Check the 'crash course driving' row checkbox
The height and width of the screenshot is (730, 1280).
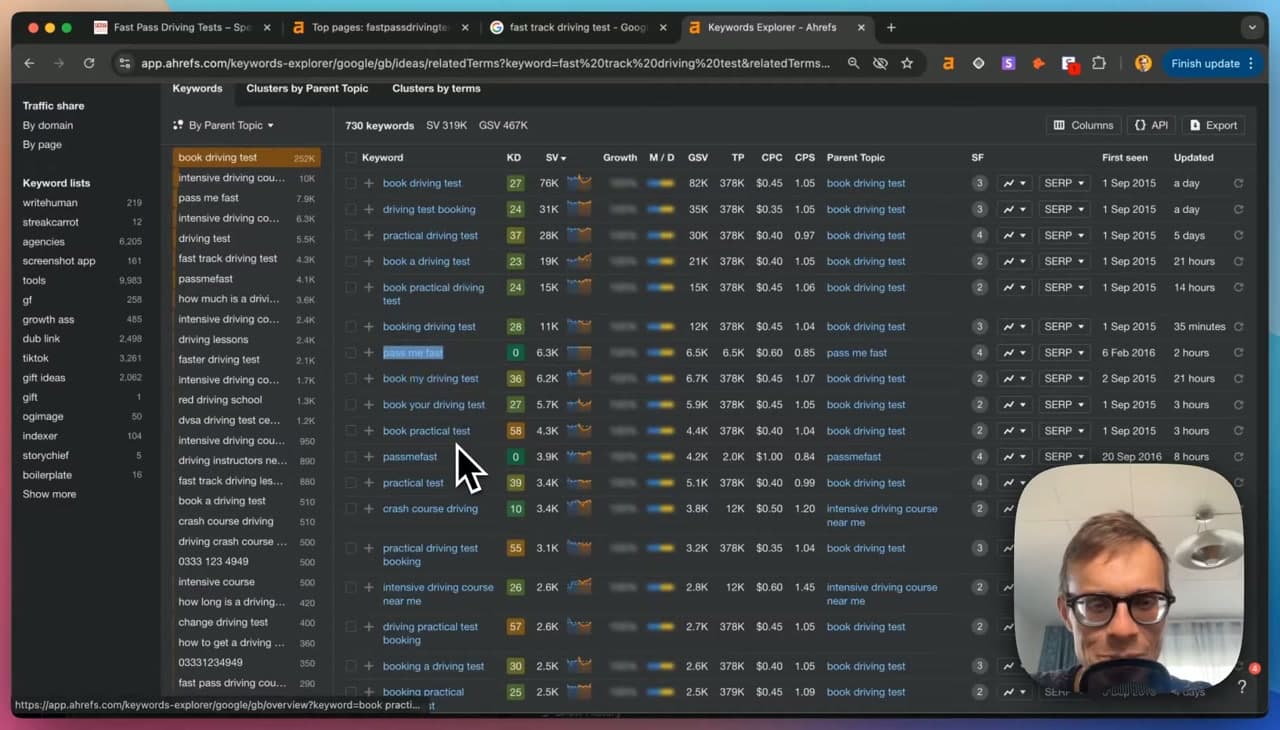(x=351, y=508)
